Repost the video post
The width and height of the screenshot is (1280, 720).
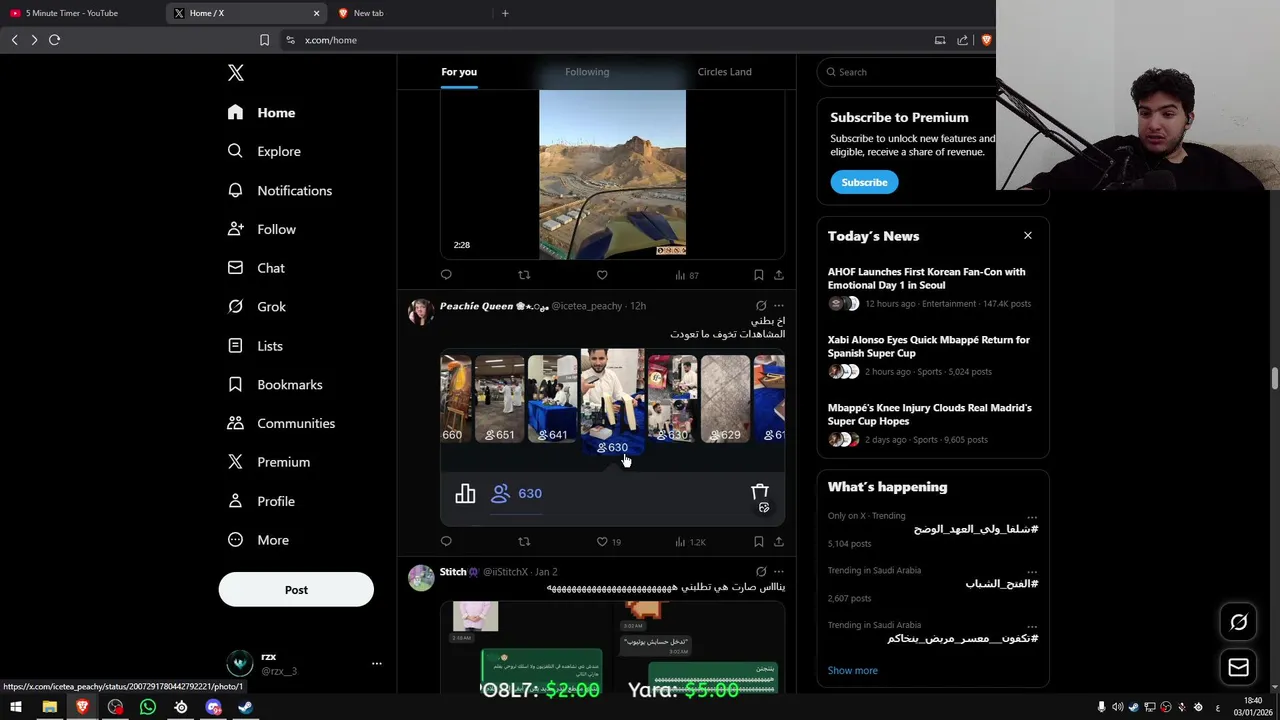pos(524,275)
